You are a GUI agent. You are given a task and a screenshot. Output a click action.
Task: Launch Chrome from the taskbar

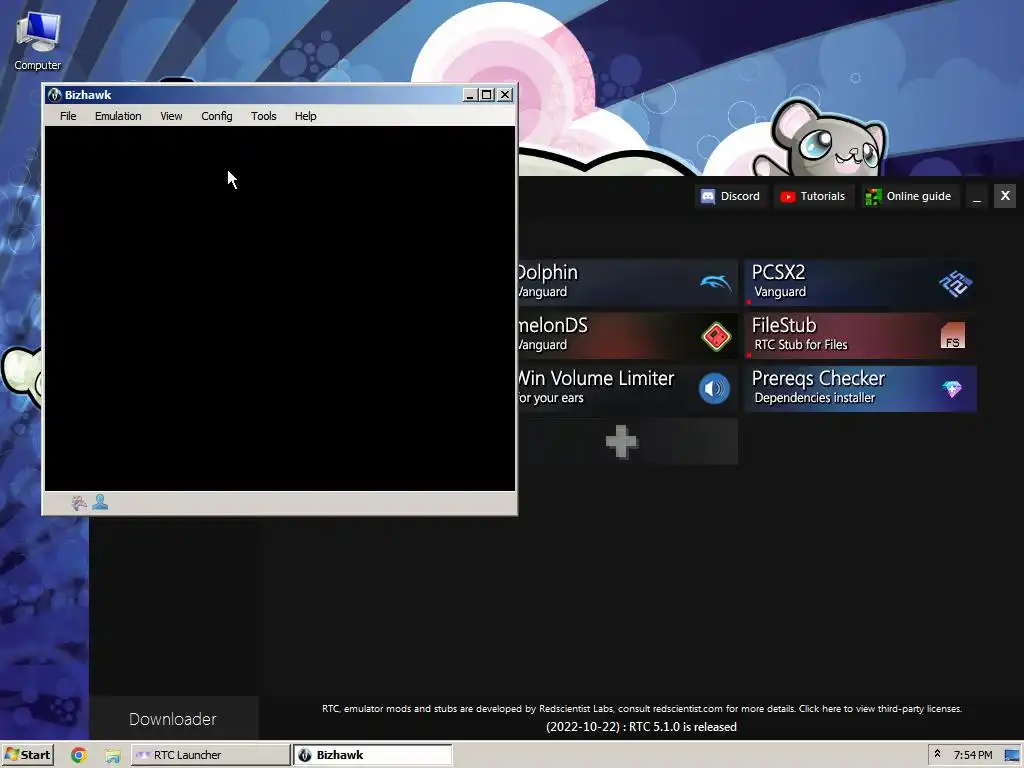(x=78, y=755)
